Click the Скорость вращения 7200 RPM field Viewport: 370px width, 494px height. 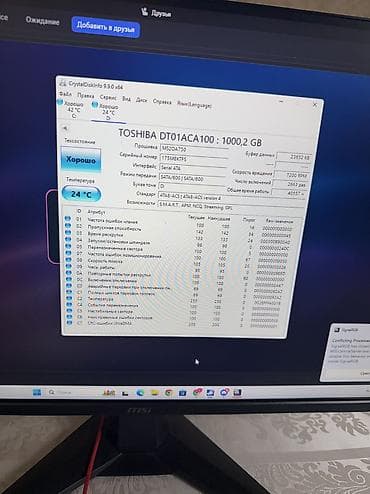pyautogui.click(x=292, y=175)
